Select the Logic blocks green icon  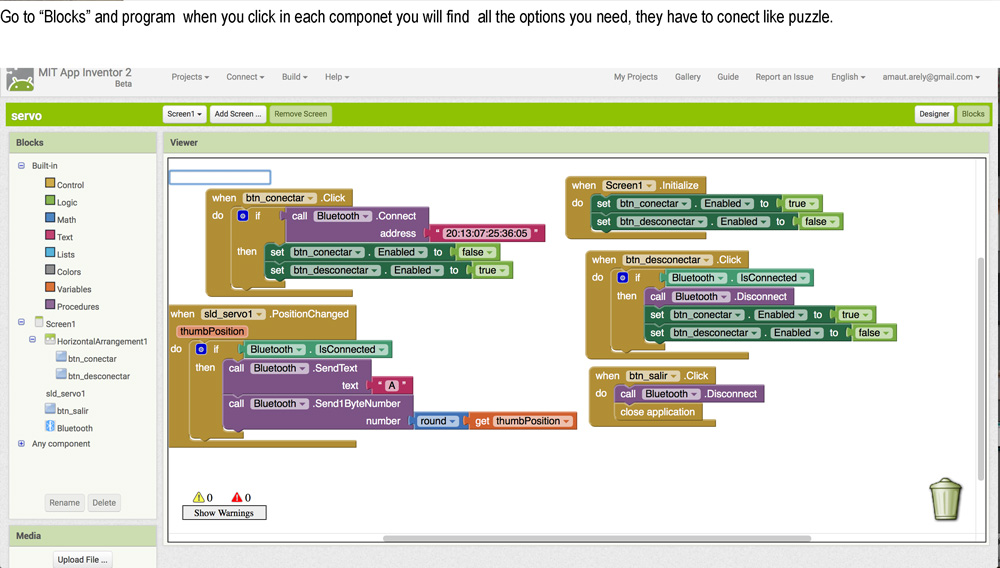click(50, 201)
